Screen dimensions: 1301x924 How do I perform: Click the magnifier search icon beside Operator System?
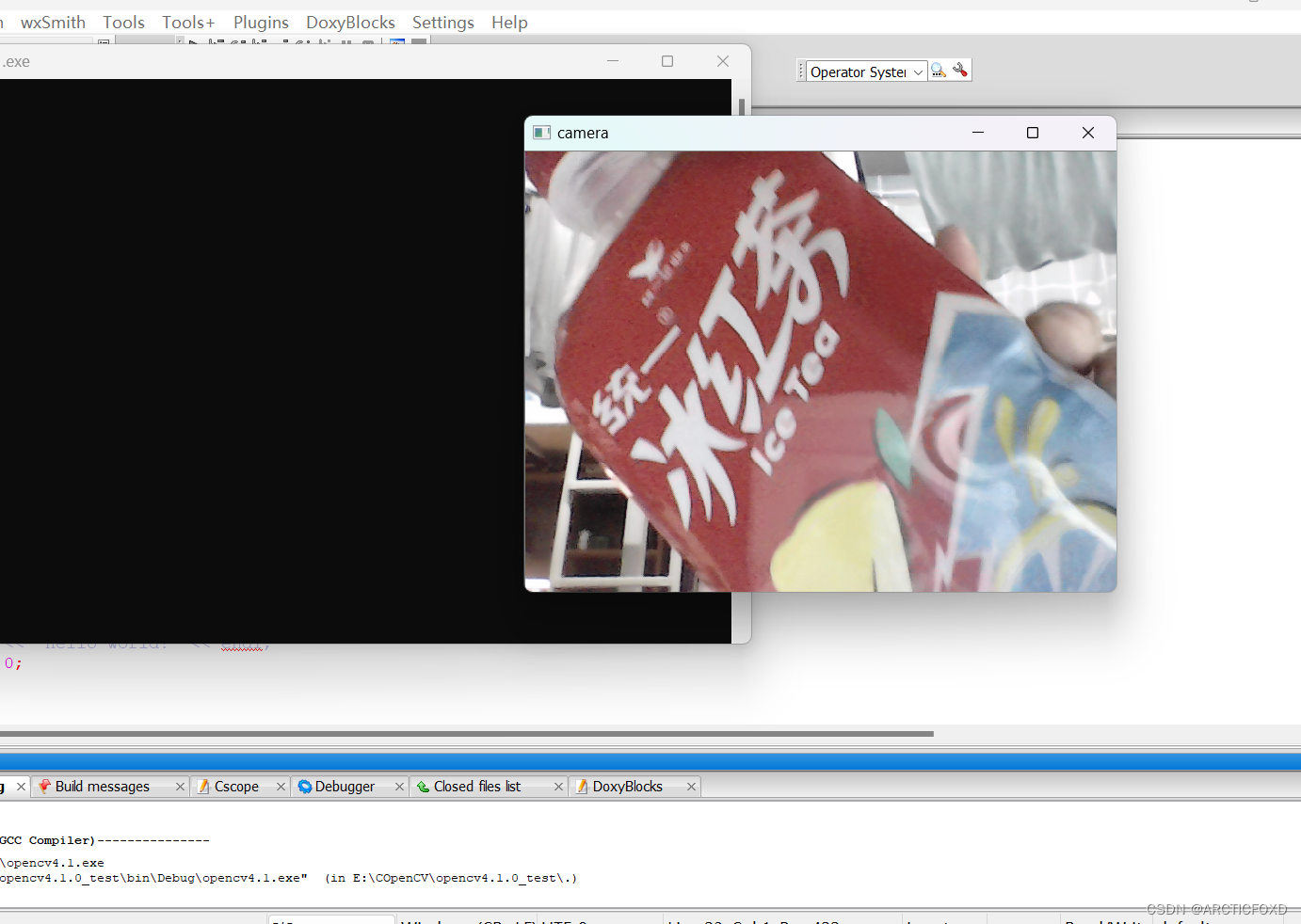[939, 71]
